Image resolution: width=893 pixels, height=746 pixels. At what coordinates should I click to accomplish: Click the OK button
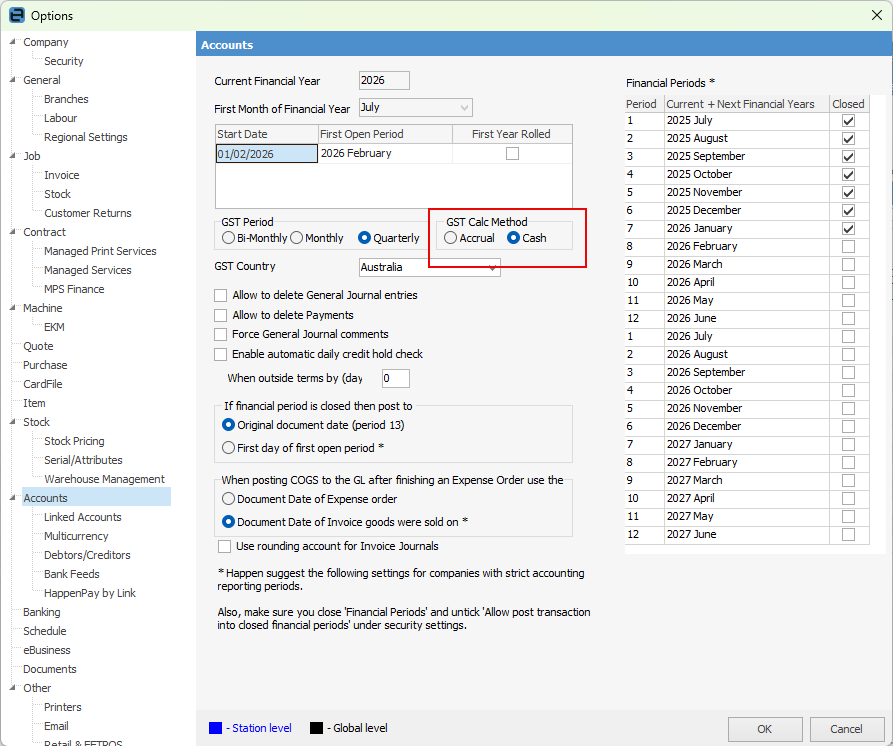765,729
